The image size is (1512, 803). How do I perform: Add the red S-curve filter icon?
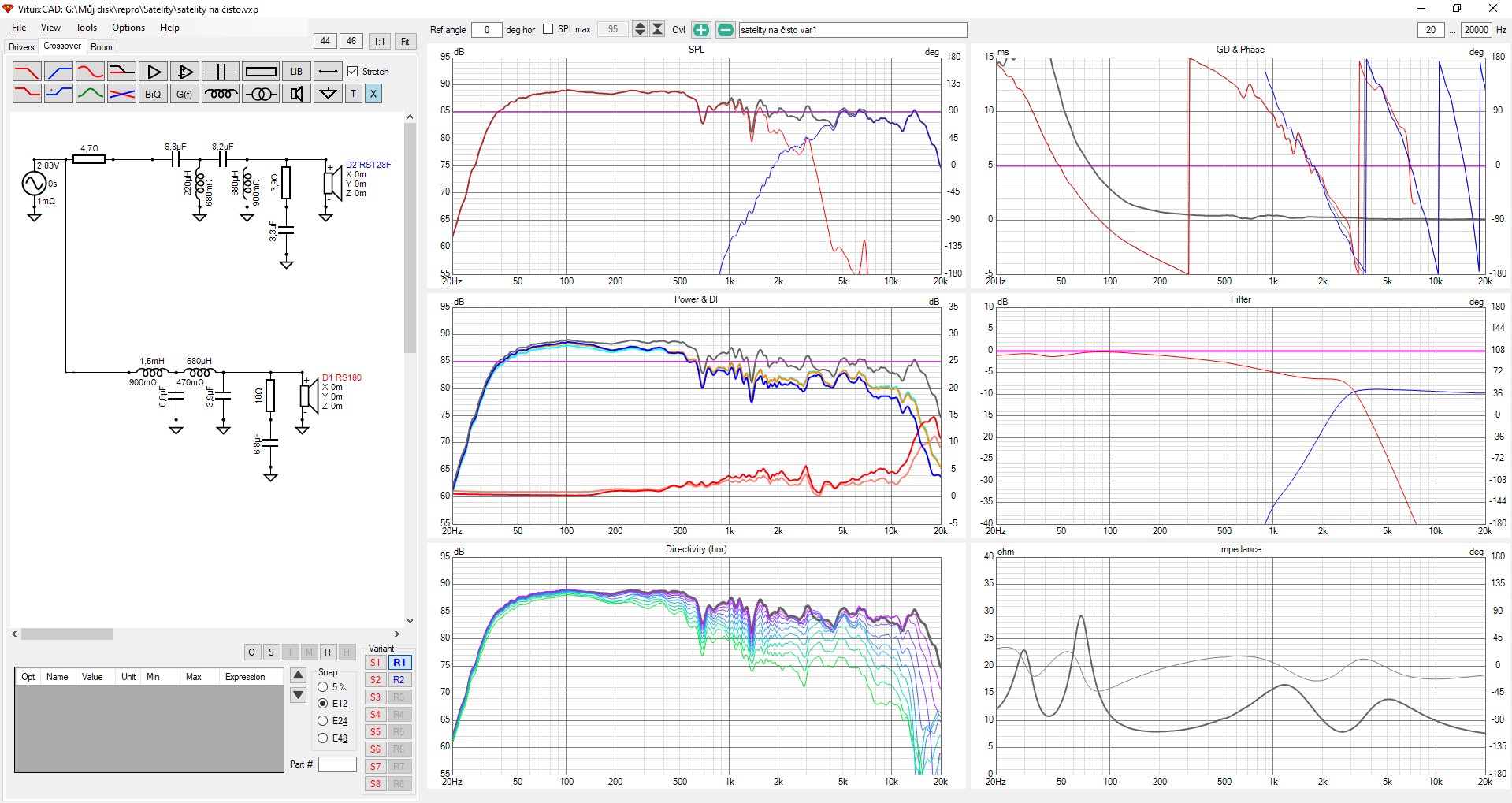click(x=90, y=72)
